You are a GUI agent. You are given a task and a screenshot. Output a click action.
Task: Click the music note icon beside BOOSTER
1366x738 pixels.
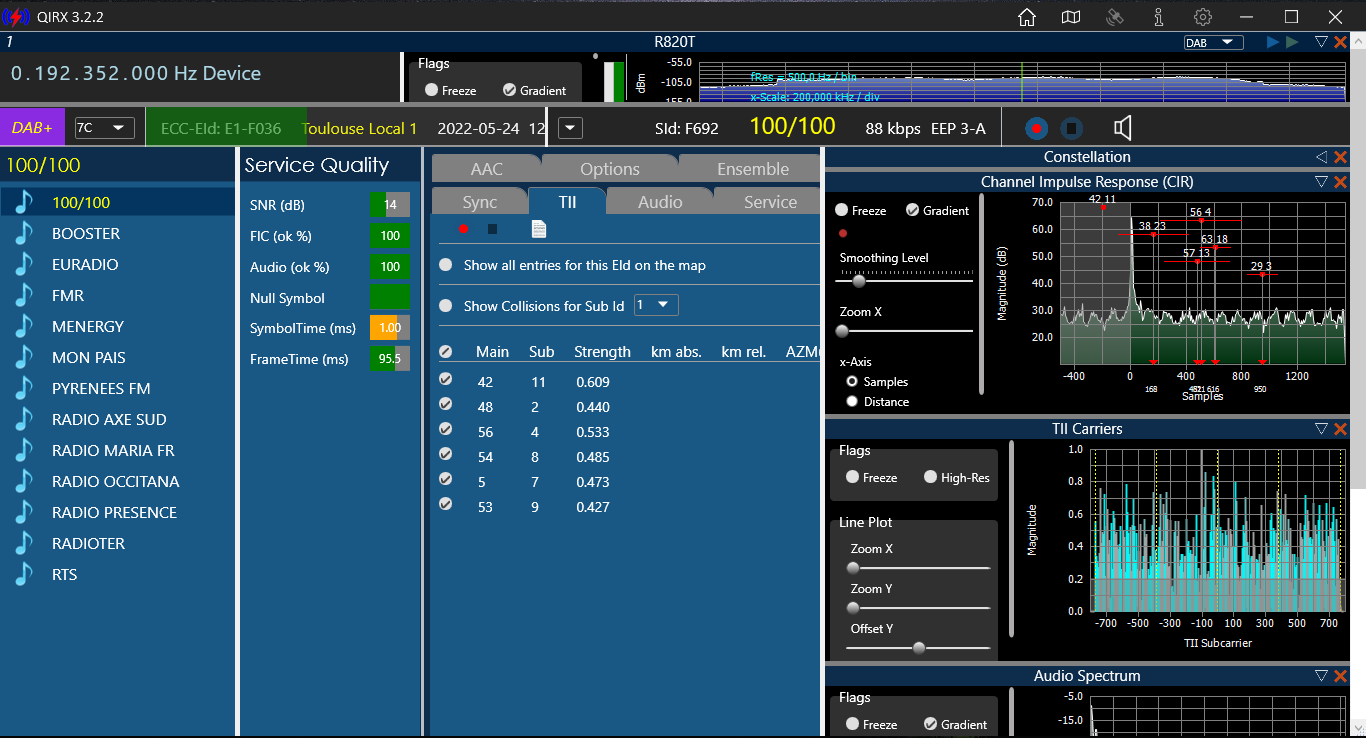pos(24,233)
